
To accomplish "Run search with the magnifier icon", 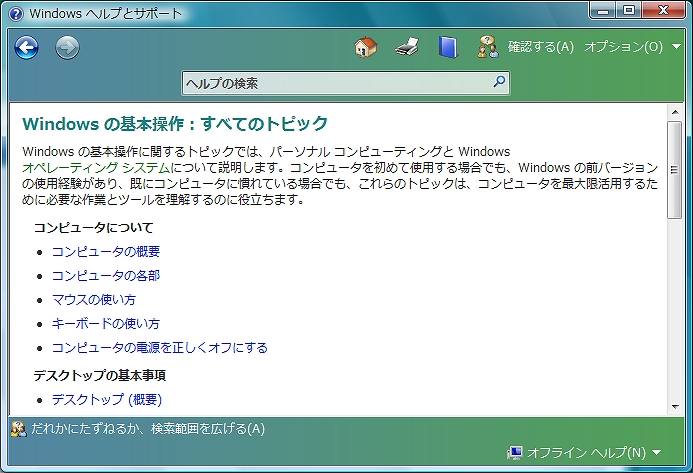I will click(x=499, y=81).
